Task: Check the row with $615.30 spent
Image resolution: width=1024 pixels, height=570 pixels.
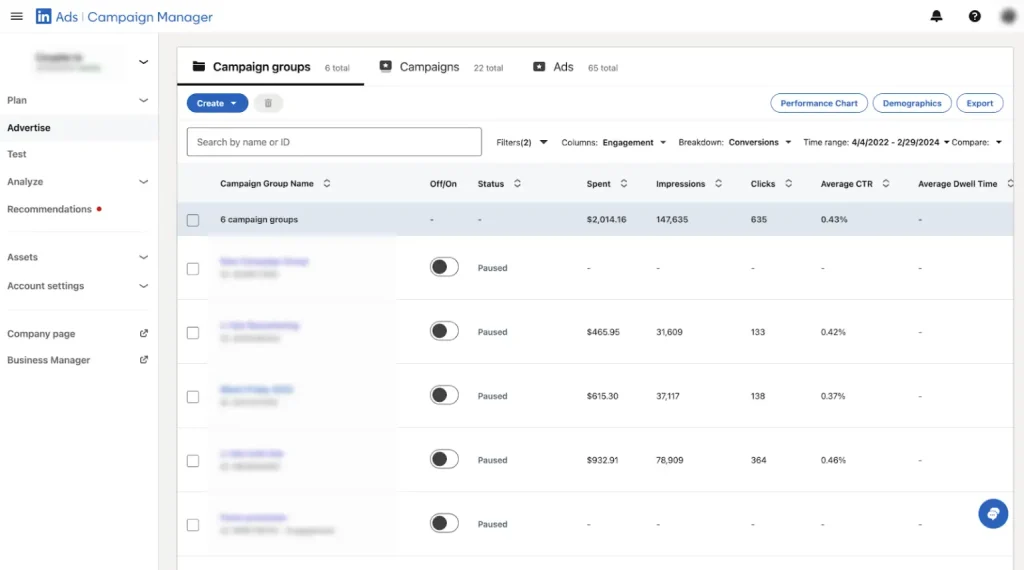Action: pos(193,396)
